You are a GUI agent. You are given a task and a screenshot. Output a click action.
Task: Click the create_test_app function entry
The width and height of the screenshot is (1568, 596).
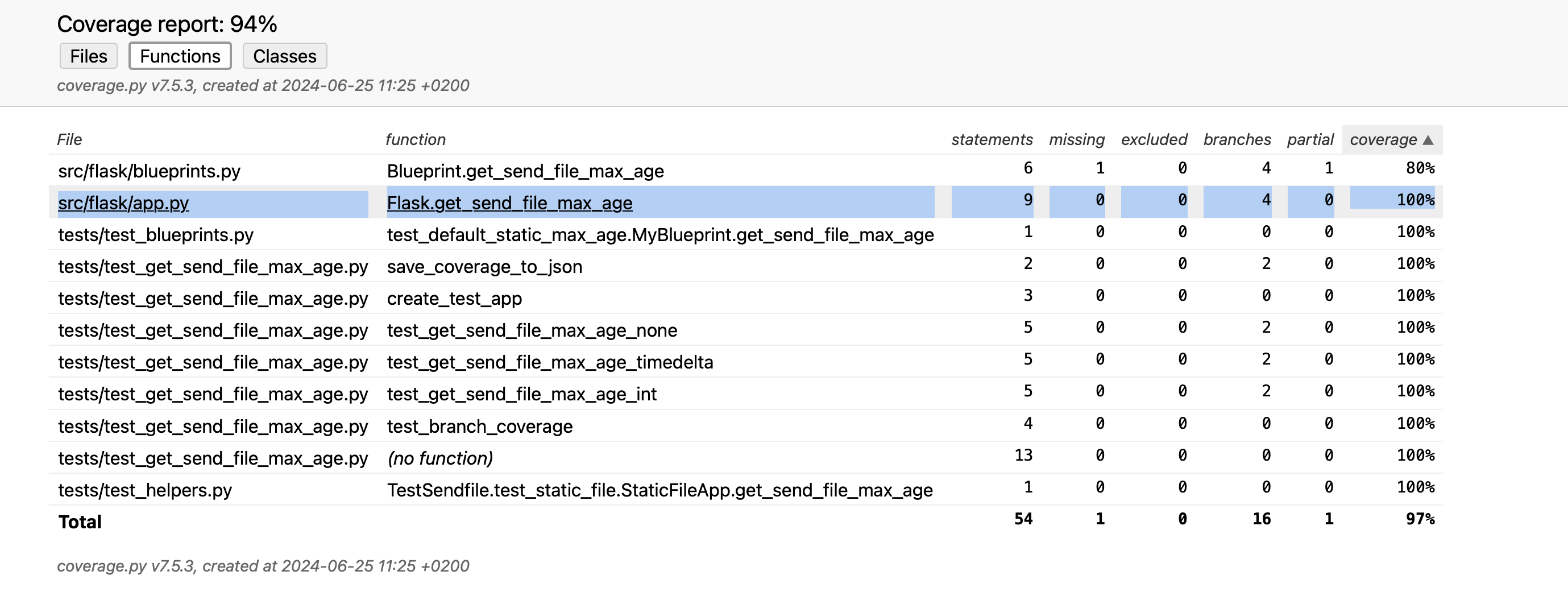[454, 299]
